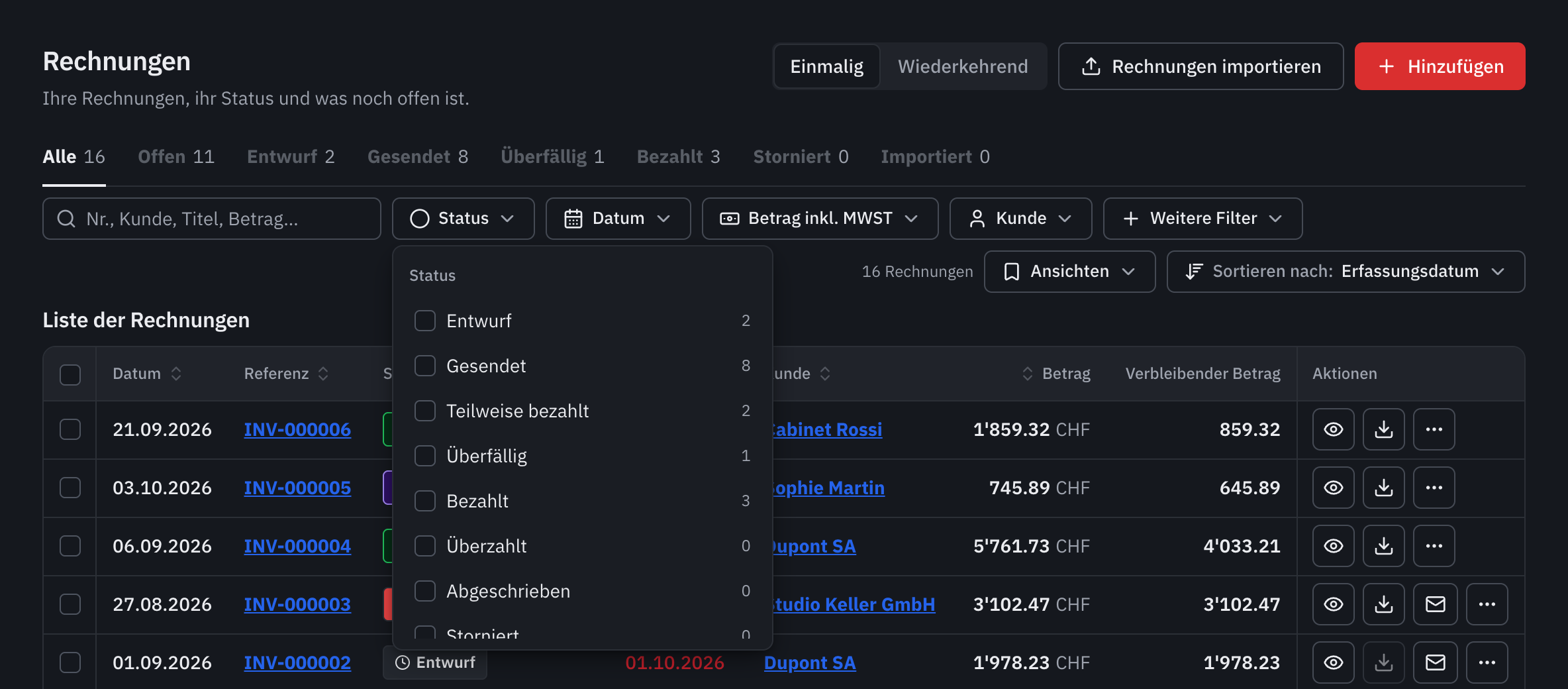Tick the Teilweise bezahlt checkbox
The width and height of the screenshot is (1568, 689).
coord(425,411)
